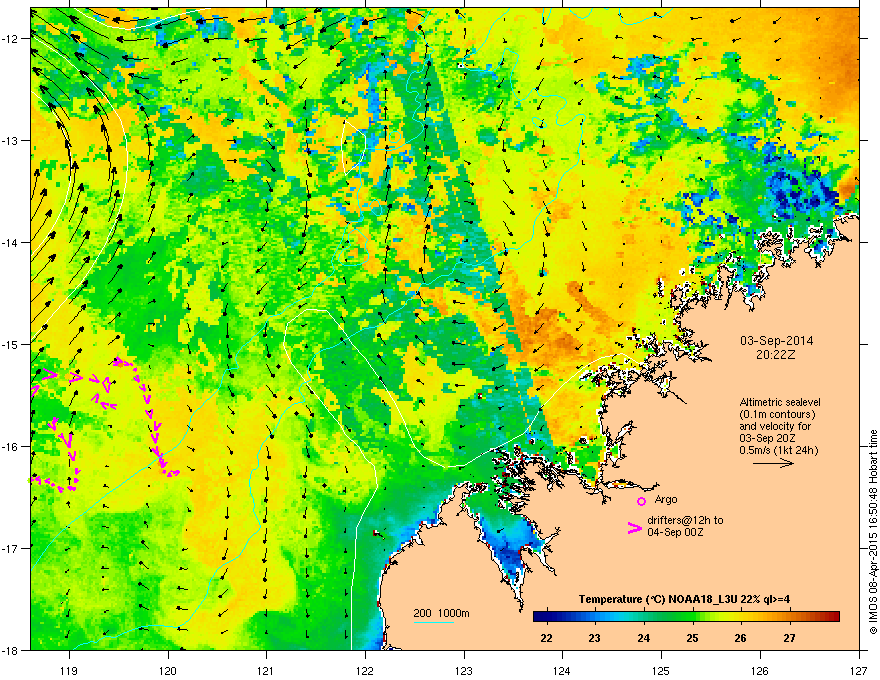The image size is (880, 680).
Task: Click the Temperature NOAA18_L3U title text
Action: pos(684,599)
